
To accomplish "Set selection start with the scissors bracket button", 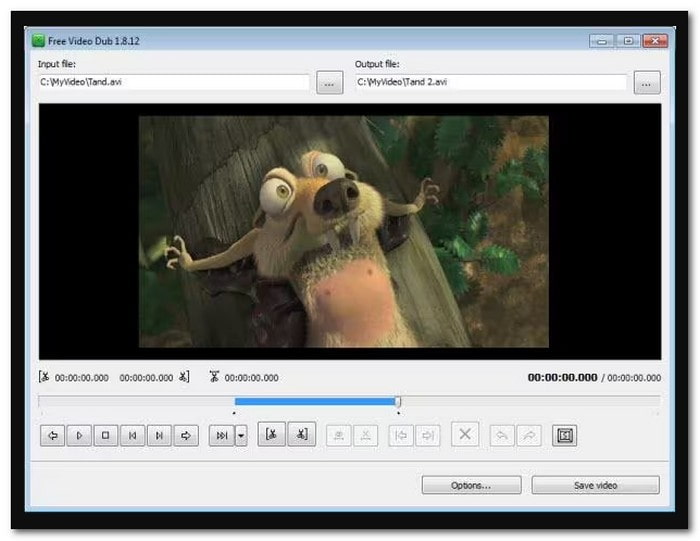I will point(271,434).
